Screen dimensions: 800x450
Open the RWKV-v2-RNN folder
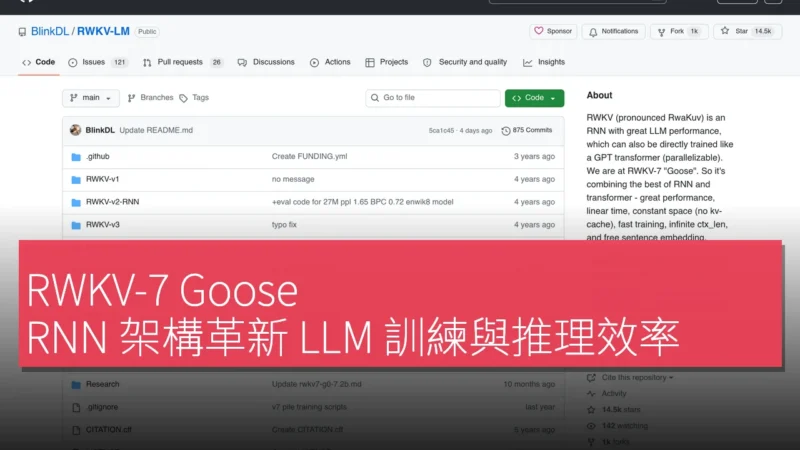(112, 202)
